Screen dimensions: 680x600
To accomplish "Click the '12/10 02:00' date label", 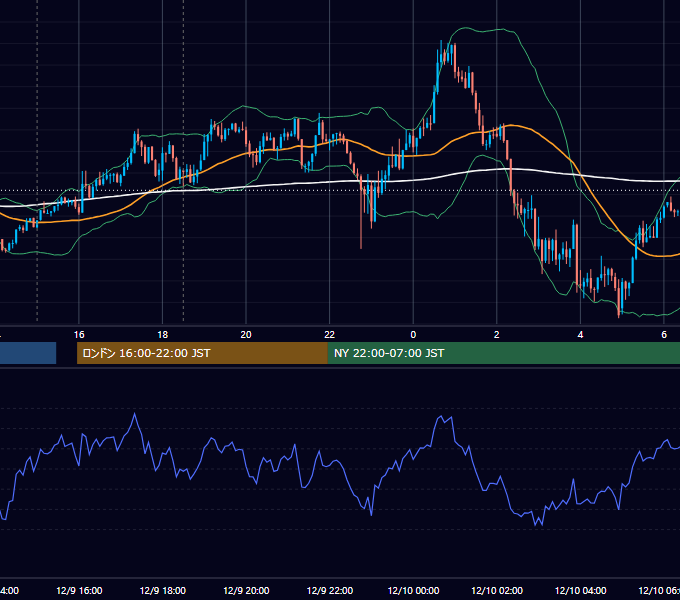I will click(x=497, y=590).
